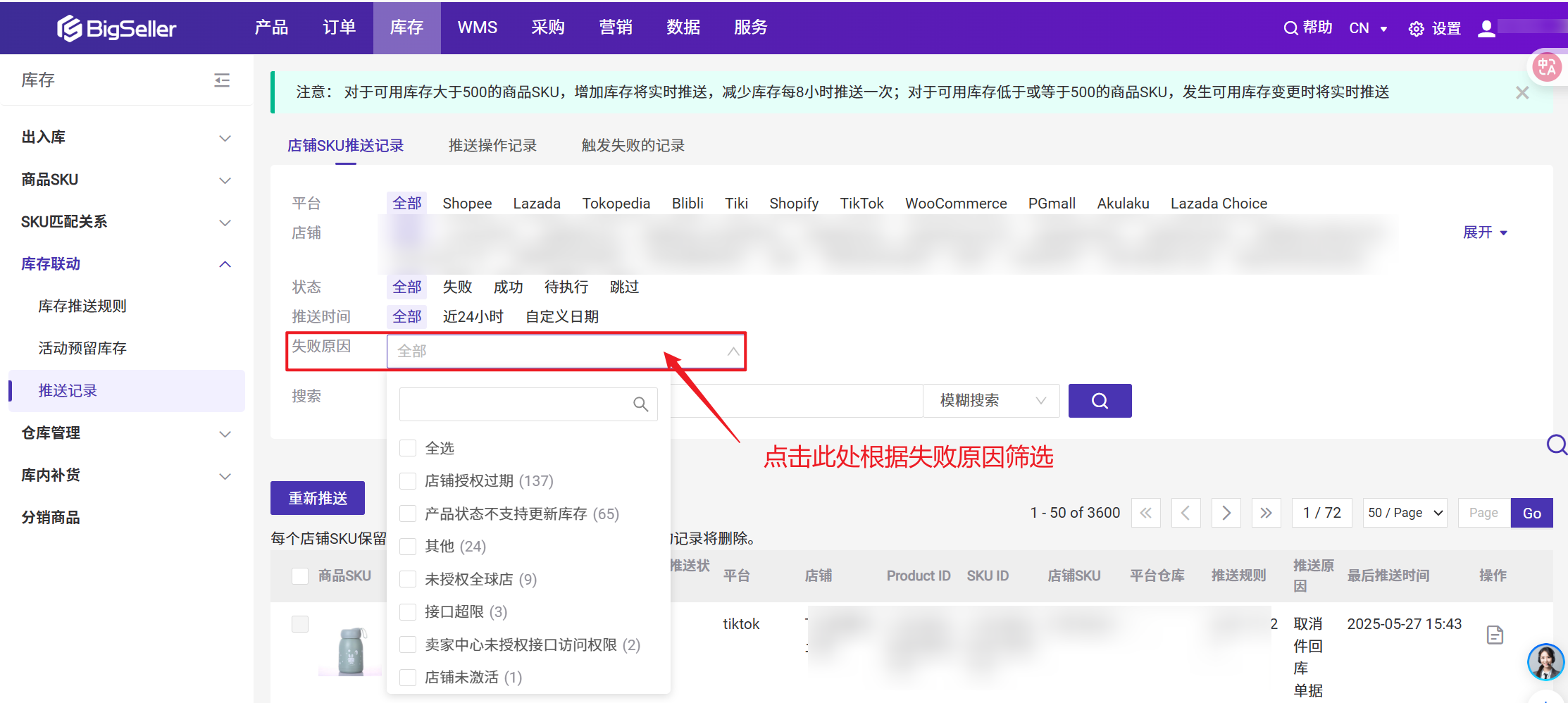1568x703 pixels.
Task: Filter platform by Shopee
Action: pos(467,204)
